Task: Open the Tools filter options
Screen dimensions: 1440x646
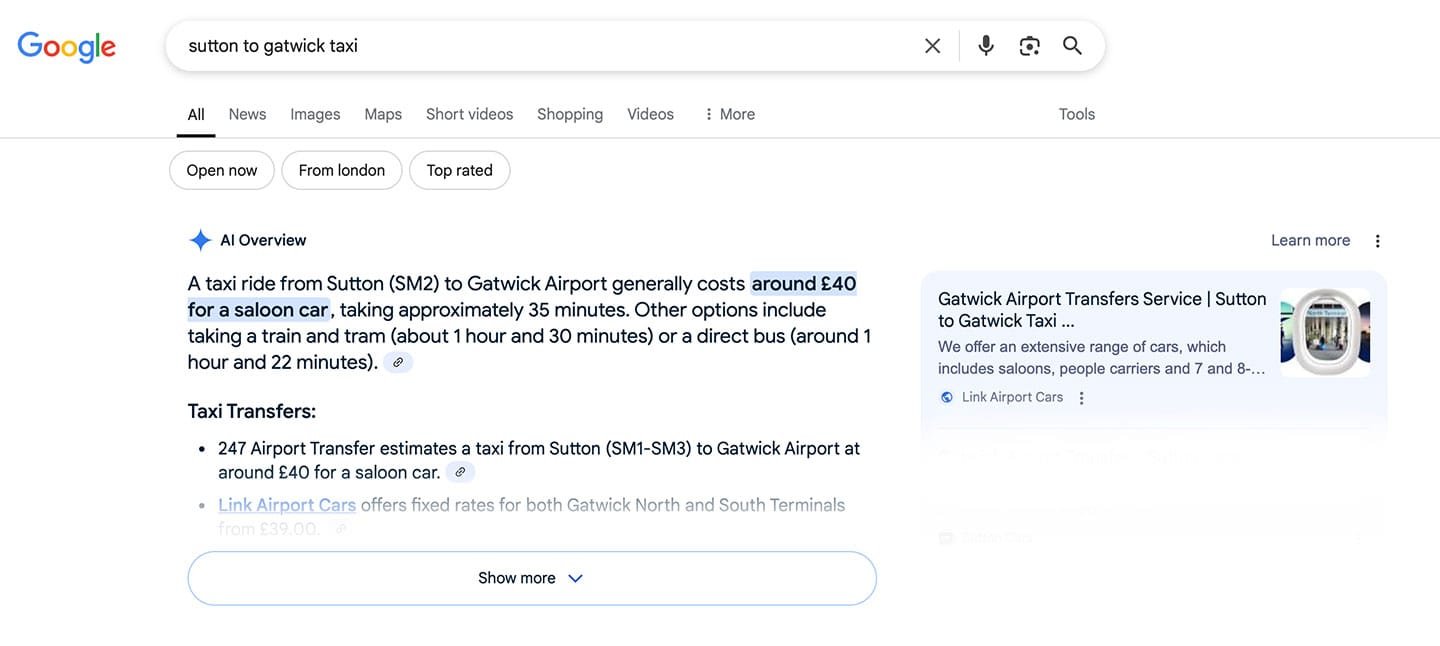Action: [1077, 114]
